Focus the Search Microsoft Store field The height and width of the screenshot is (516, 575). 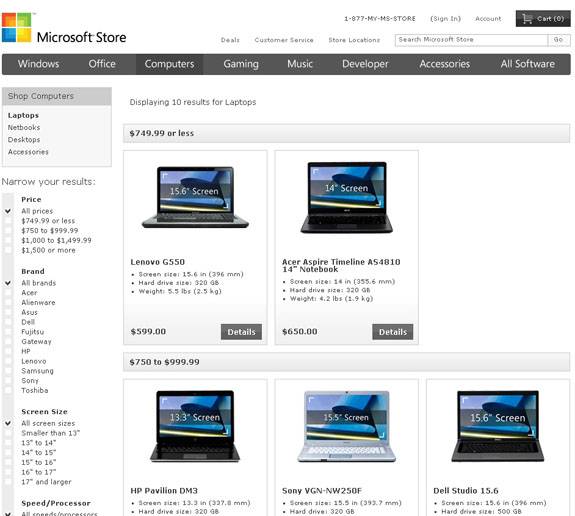coord(471,40)
